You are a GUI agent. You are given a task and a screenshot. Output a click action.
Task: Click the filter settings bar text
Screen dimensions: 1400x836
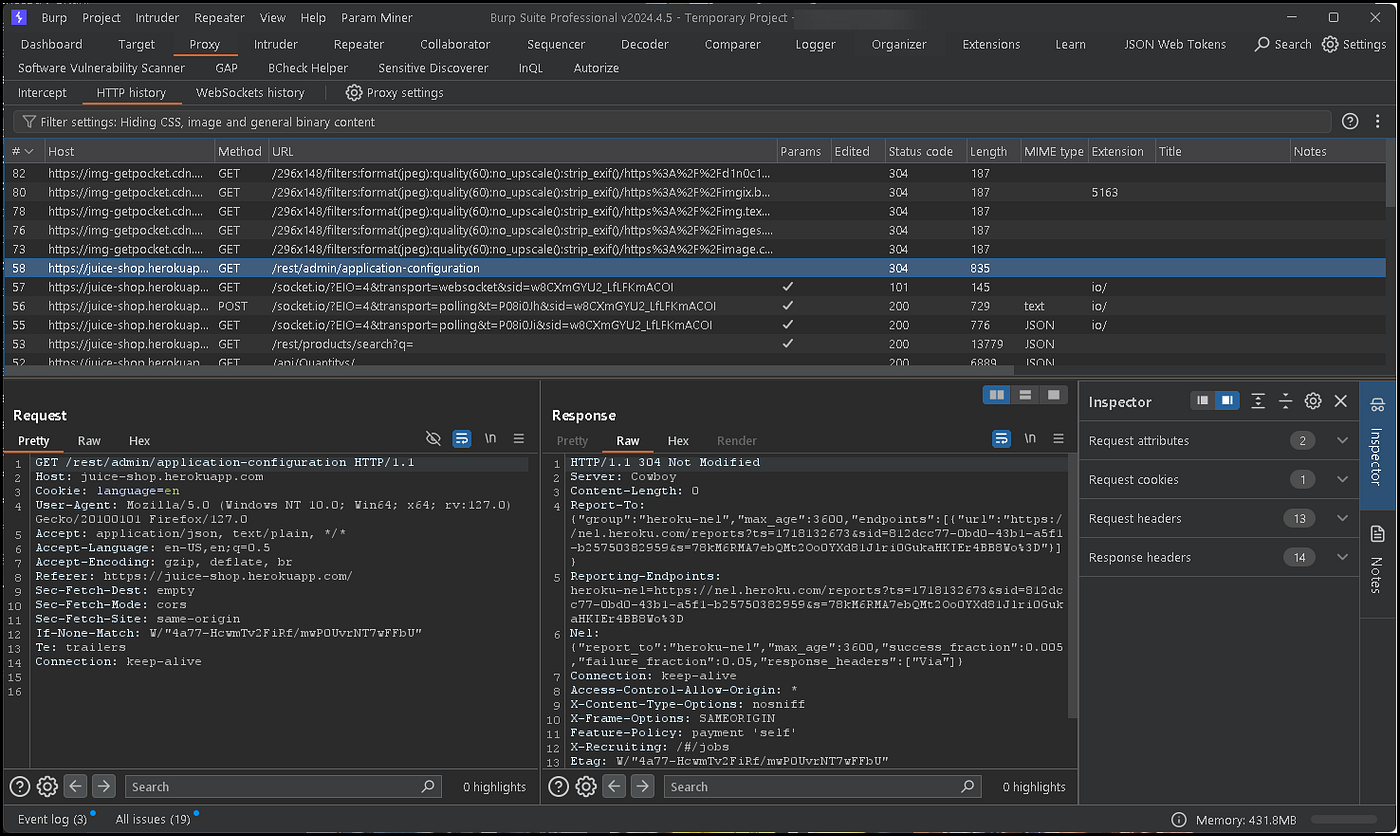[208, 122]
